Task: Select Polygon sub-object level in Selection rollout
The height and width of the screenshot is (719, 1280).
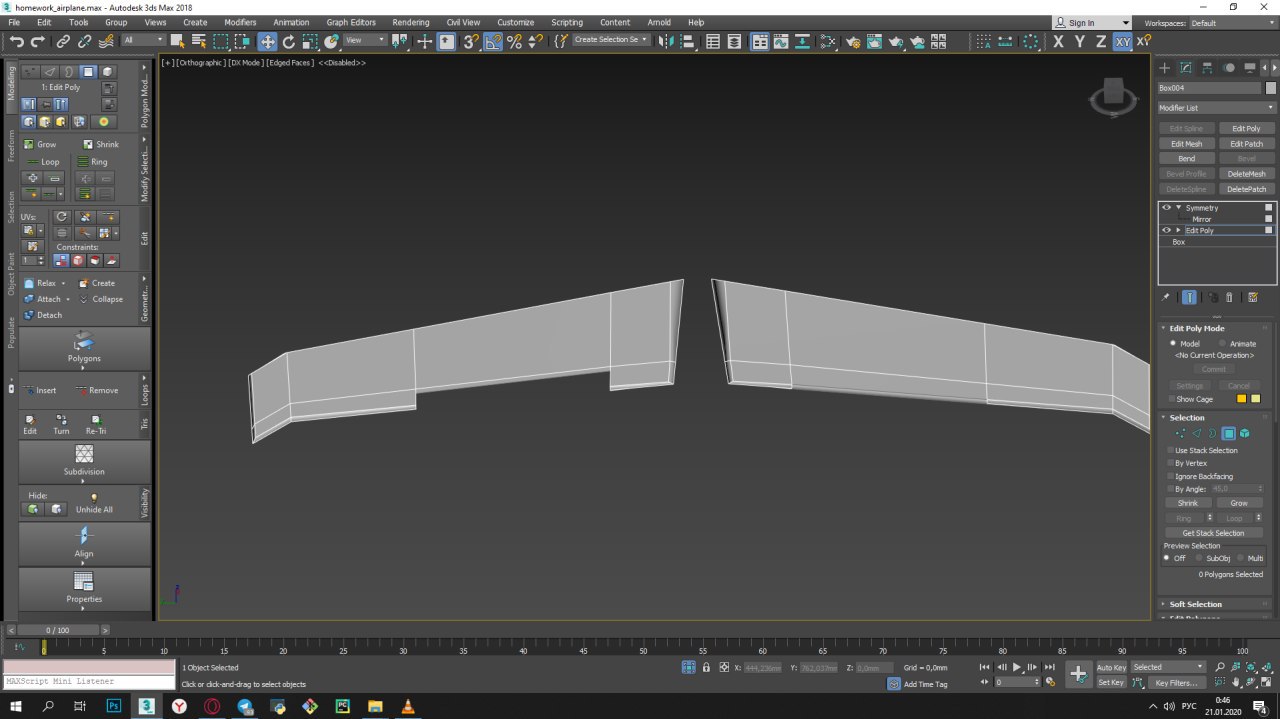Action: click(x=1229, y=433)
